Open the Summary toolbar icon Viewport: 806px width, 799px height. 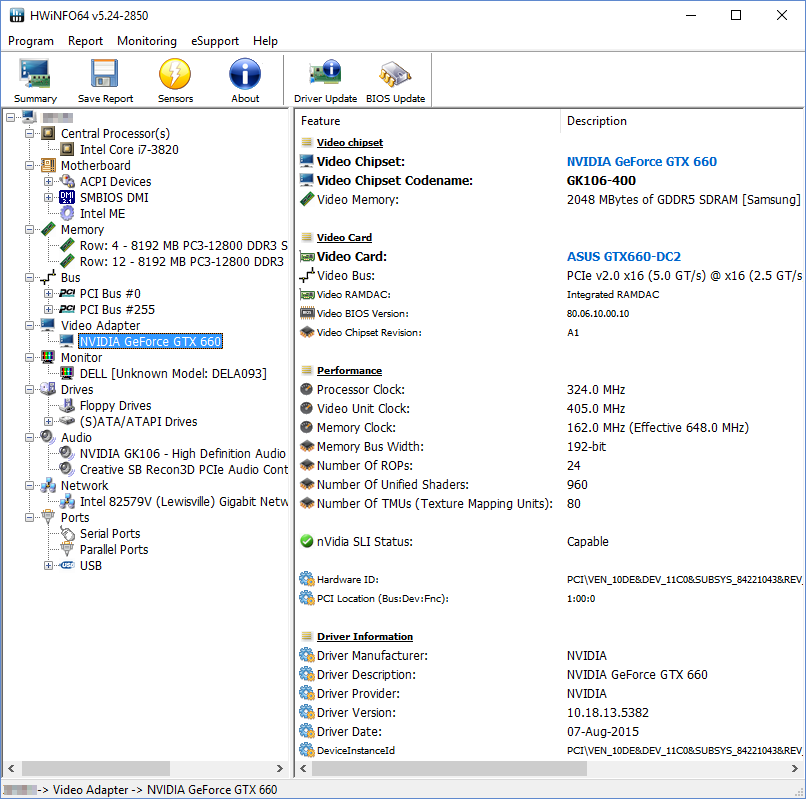click(x=35, y=81)
